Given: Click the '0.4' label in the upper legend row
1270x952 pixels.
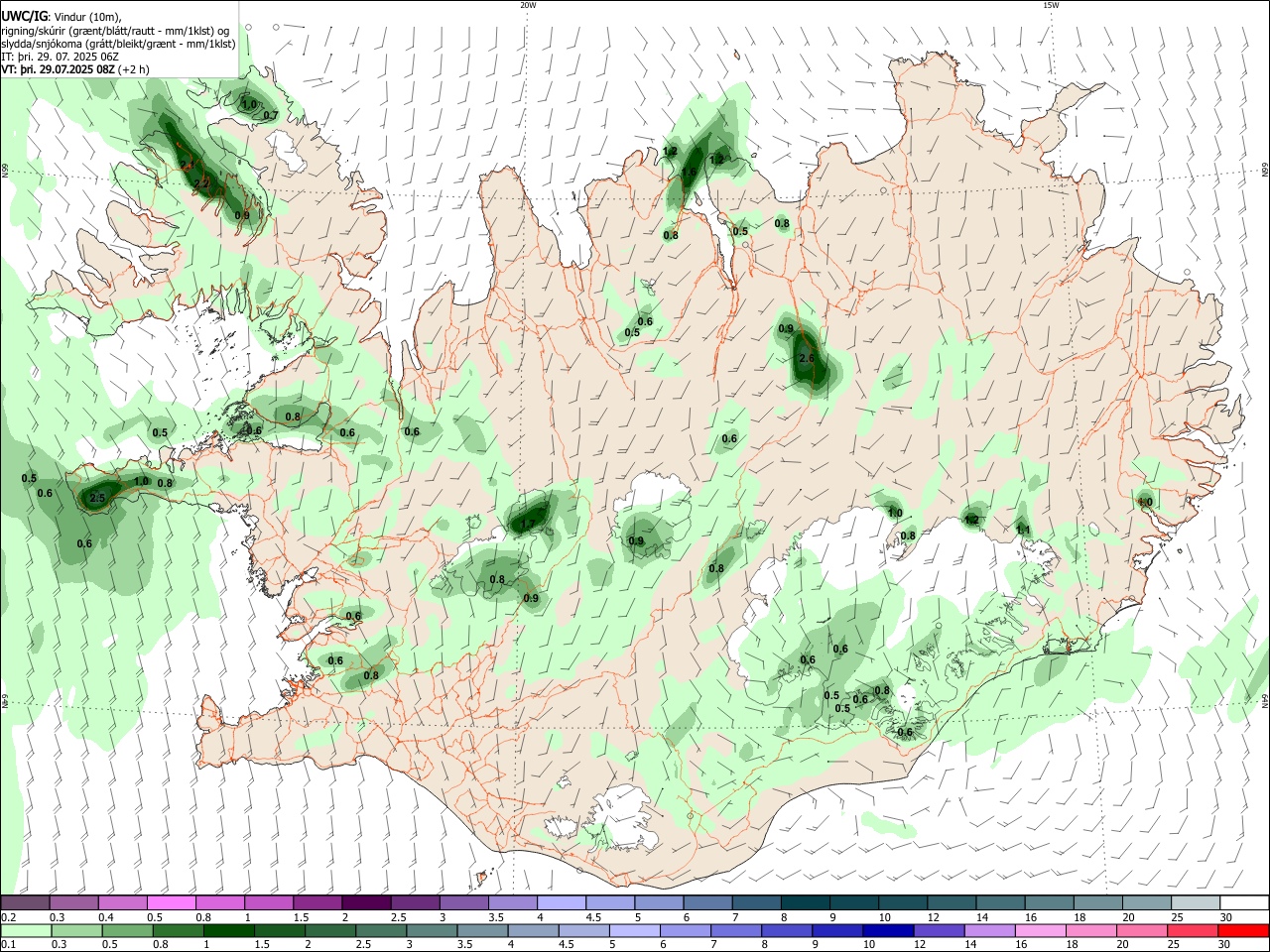Looking at the screenshot, I should click(x=105, y=917).
